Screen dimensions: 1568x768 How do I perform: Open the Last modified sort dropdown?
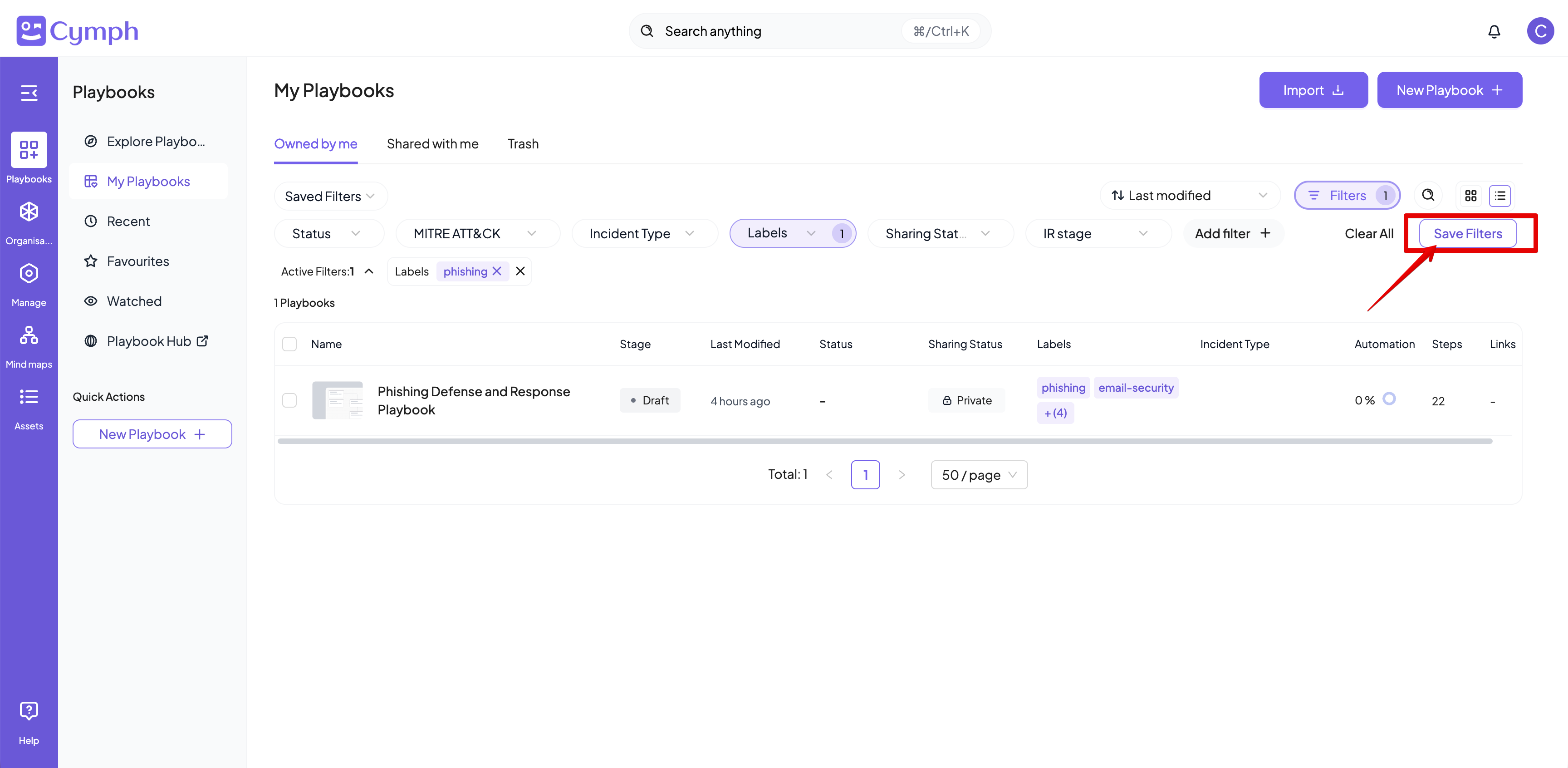pos(1190,196)
